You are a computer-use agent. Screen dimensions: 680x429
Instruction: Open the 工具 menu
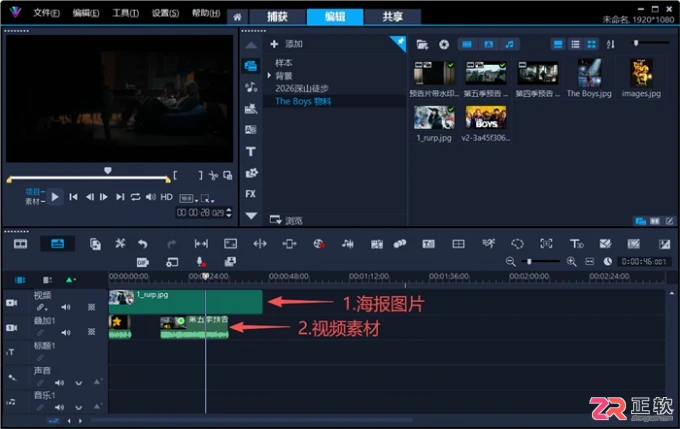click(125, 13)
